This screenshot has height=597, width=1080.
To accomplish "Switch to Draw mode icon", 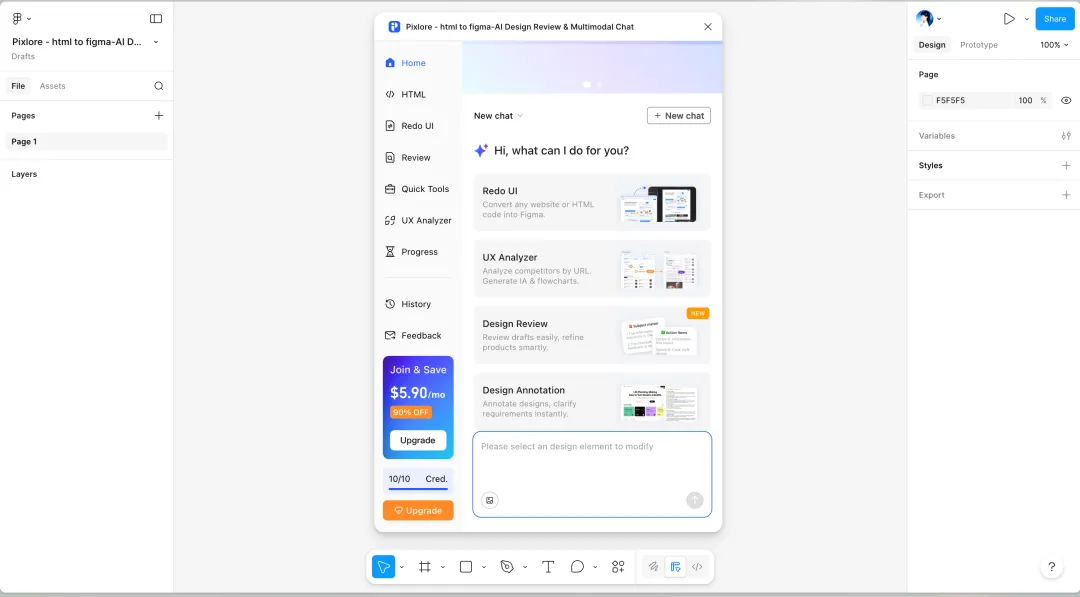I will point(653,567).
